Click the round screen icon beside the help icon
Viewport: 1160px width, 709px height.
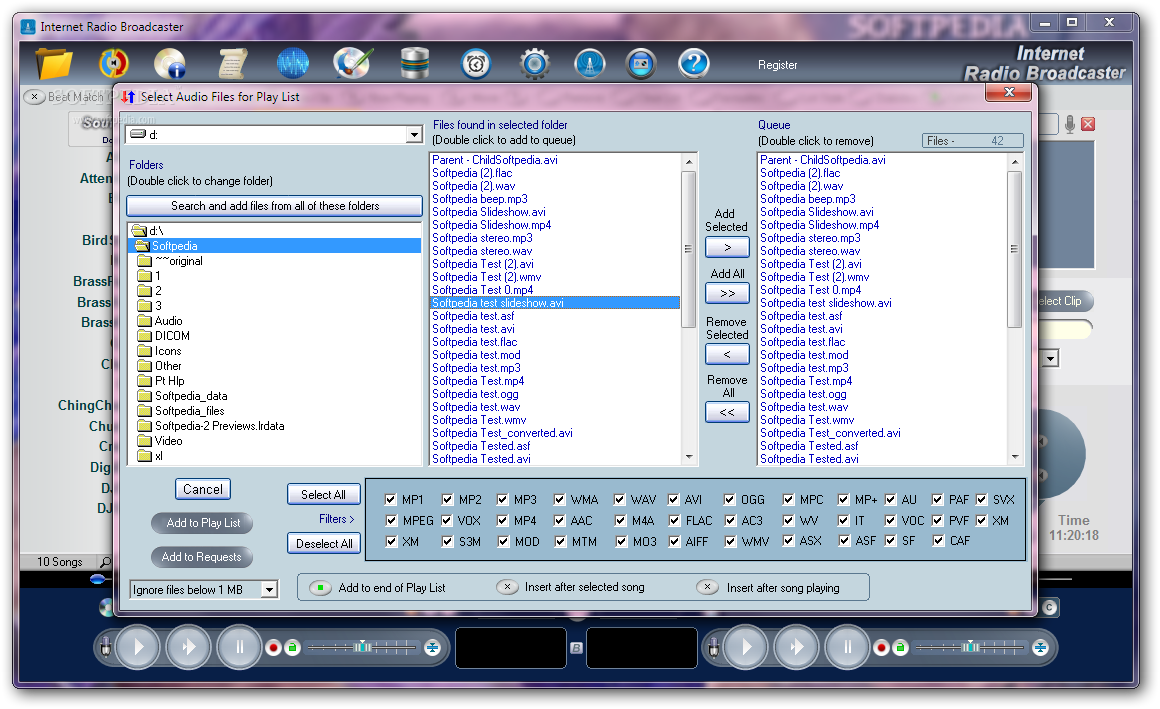(641, 64)
